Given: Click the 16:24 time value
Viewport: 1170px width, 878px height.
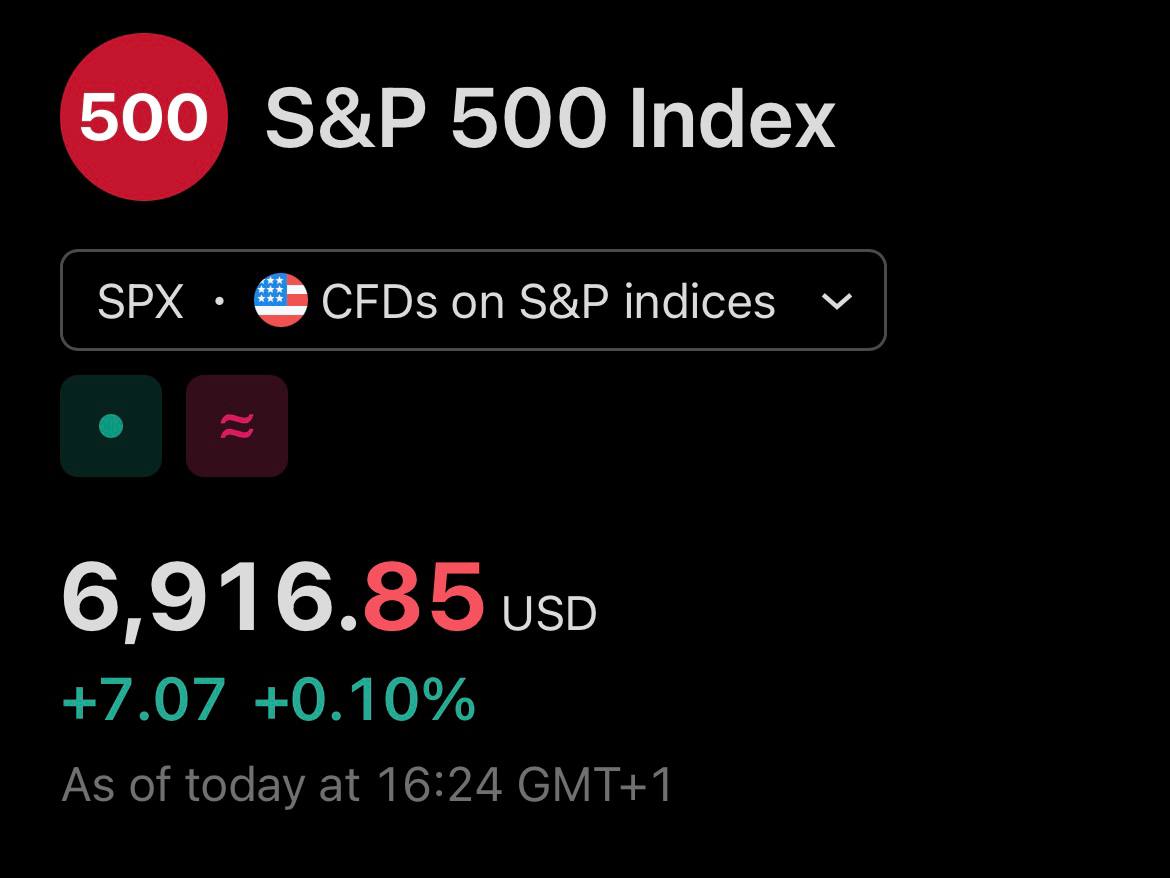Looking at the screenshot, I should pos(439,785).
